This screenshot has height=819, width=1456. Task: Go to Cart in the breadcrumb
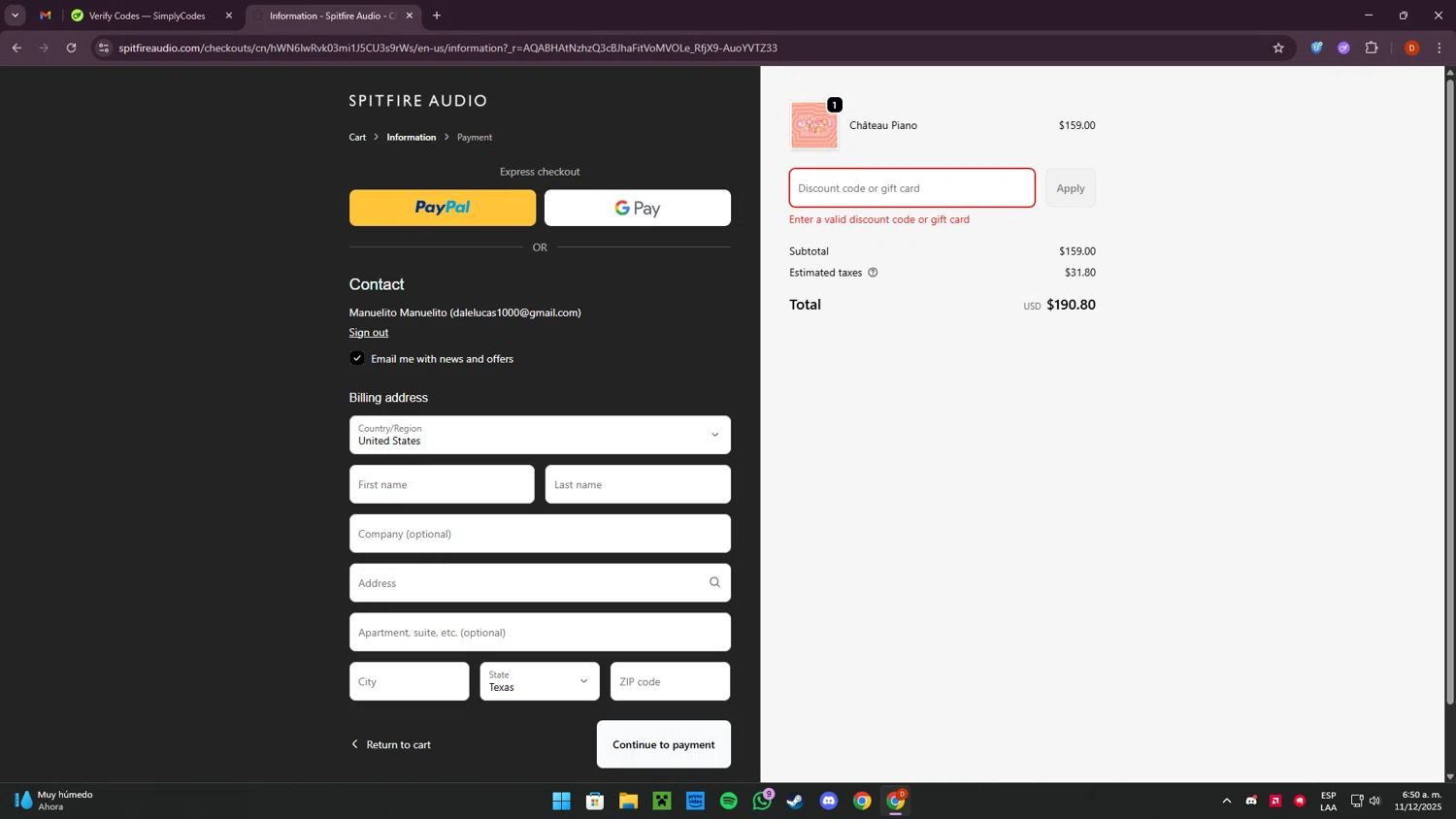click(x=357, y=137)
